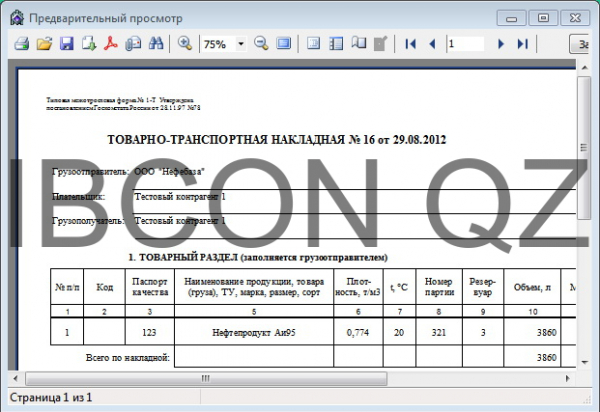Print the report with the printer icon
This screenshot has width=600, height=412.
tap(22, 44)
